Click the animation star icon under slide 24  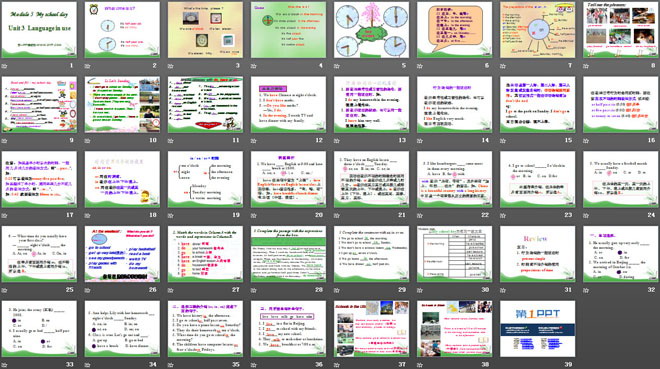point(586,215)
